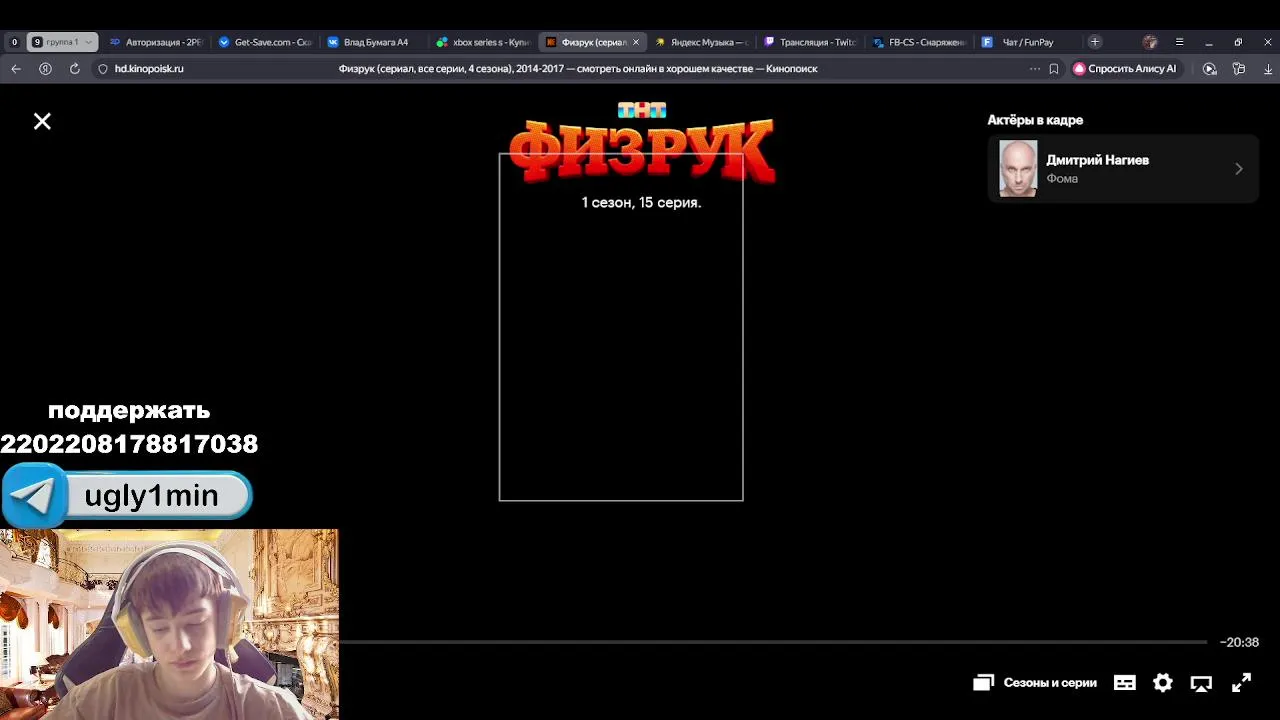Open the browser profile avatar
Screen dimensions: 1280x720
point(1150,42)
